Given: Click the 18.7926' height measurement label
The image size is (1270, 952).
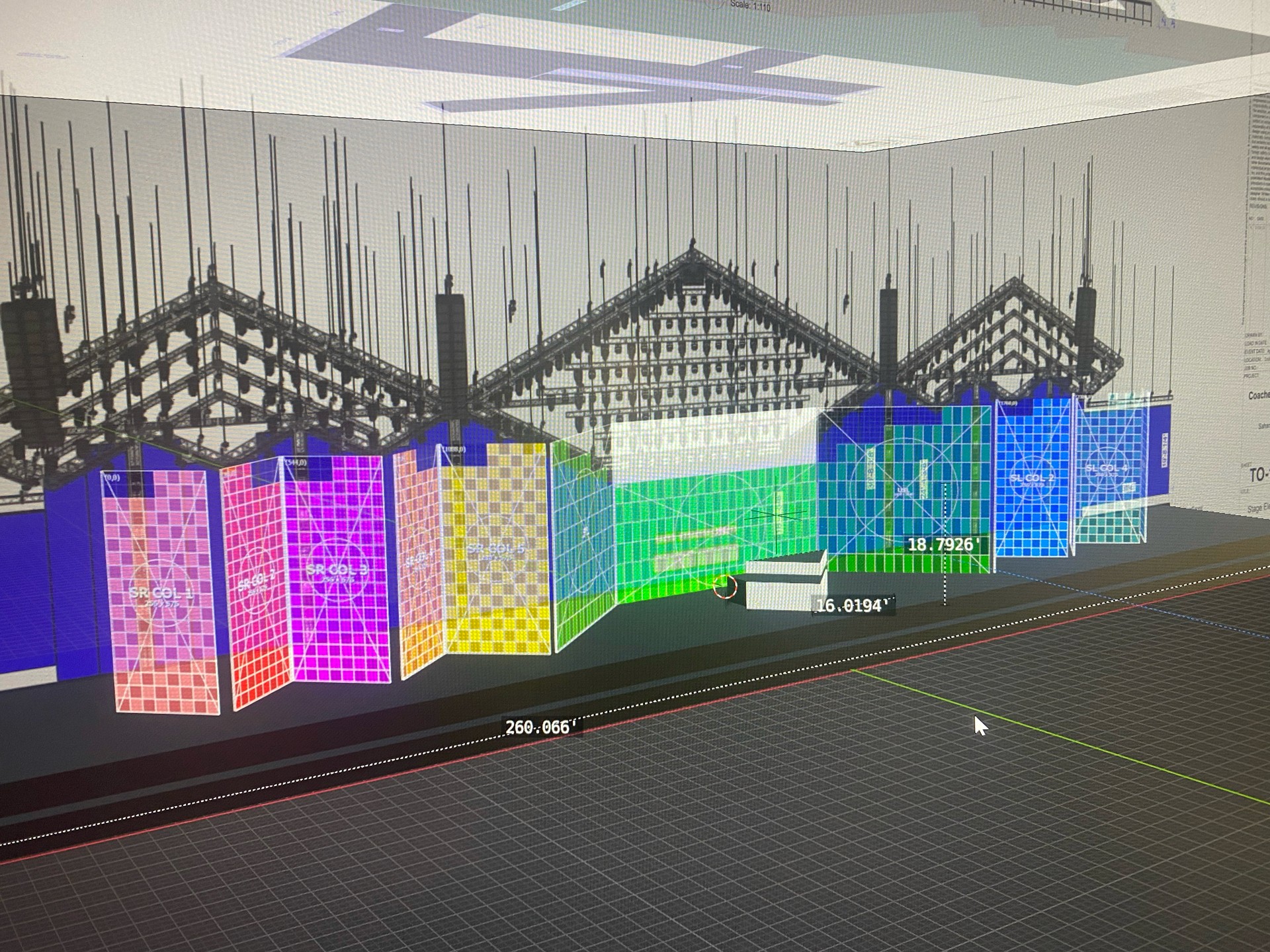Looking at the screenshot, I should click(943, 545).
